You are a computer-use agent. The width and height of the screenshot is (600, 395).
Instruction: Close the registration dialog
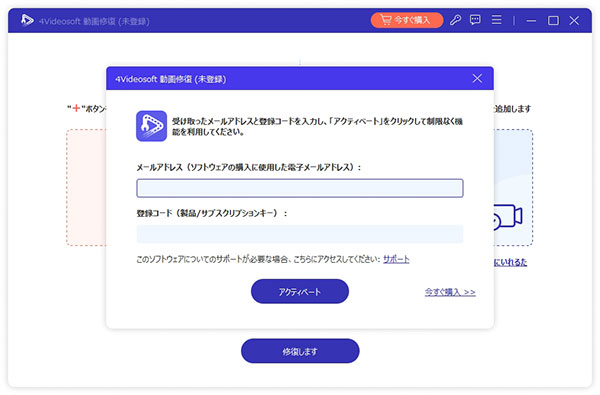[x=477, y=78]
